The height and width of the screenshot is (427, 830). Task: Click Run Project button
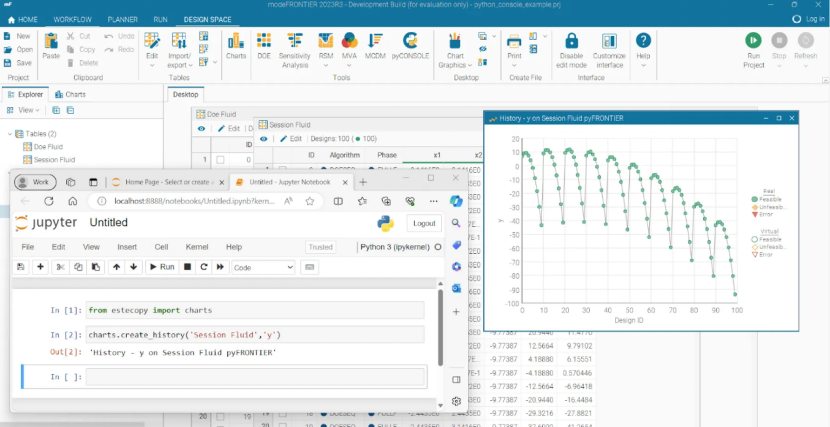753,50
